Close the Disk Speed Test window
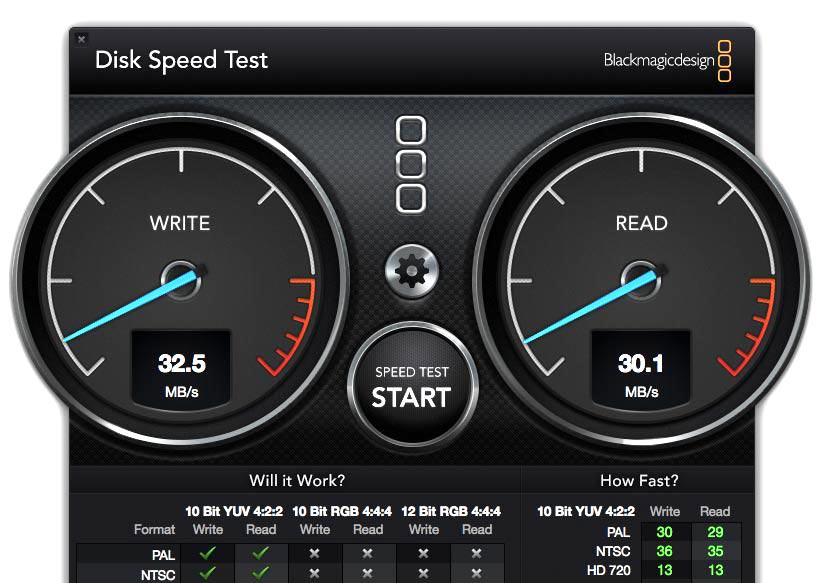 81,39
